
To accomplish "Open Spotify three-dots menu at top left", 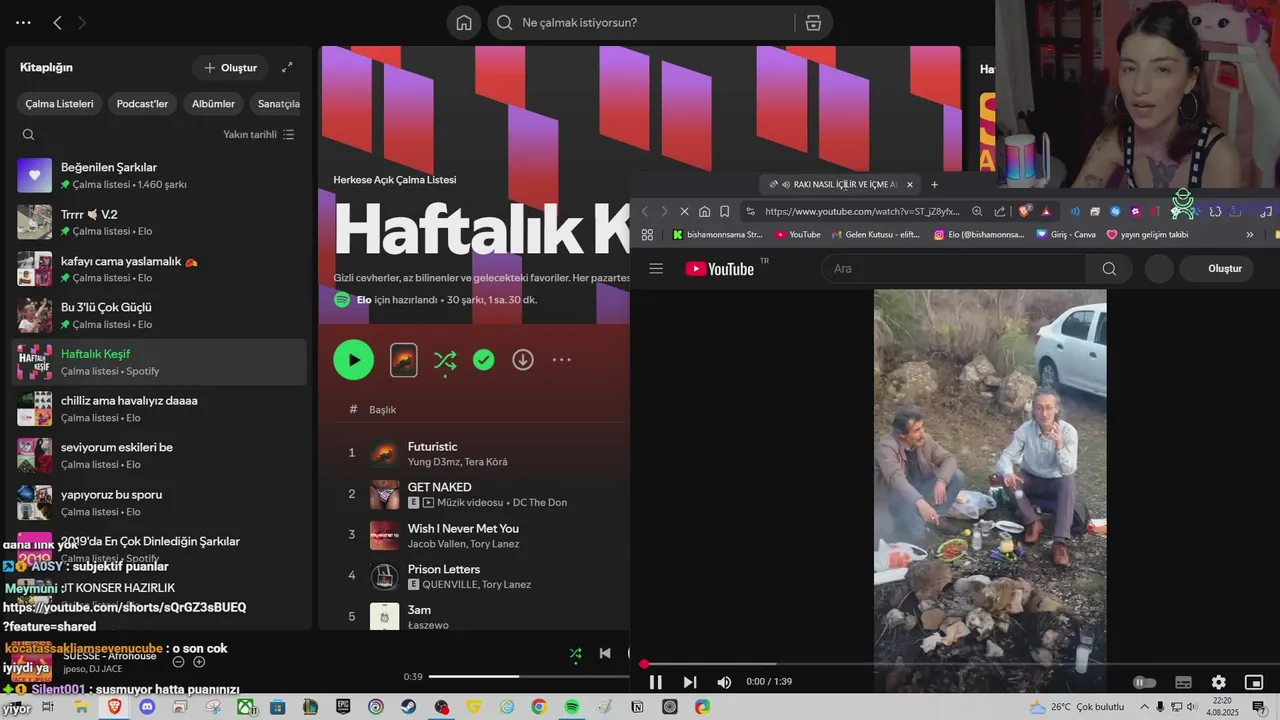I will (23, 22).
